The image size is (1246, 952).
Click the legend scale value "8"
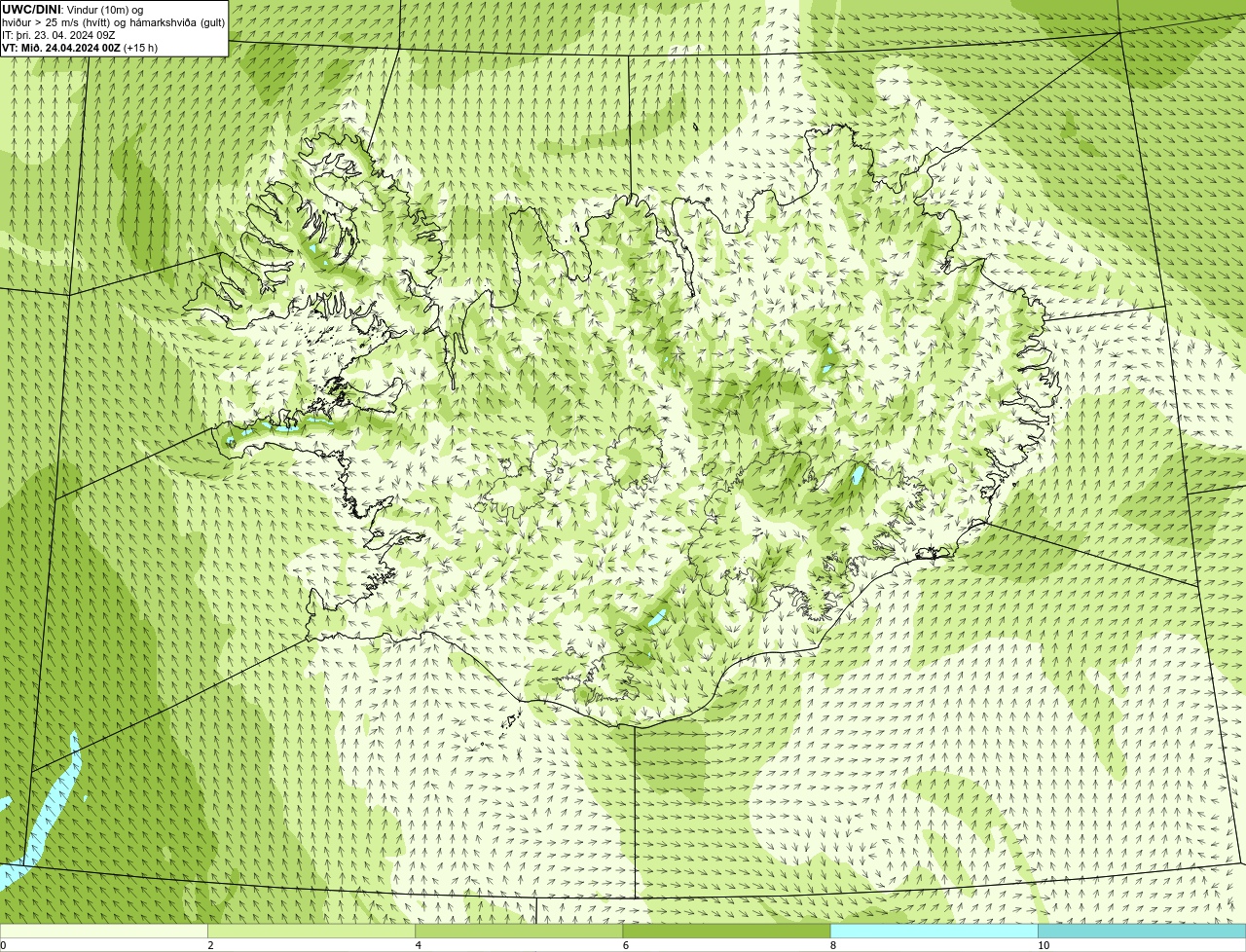[832, 945]
